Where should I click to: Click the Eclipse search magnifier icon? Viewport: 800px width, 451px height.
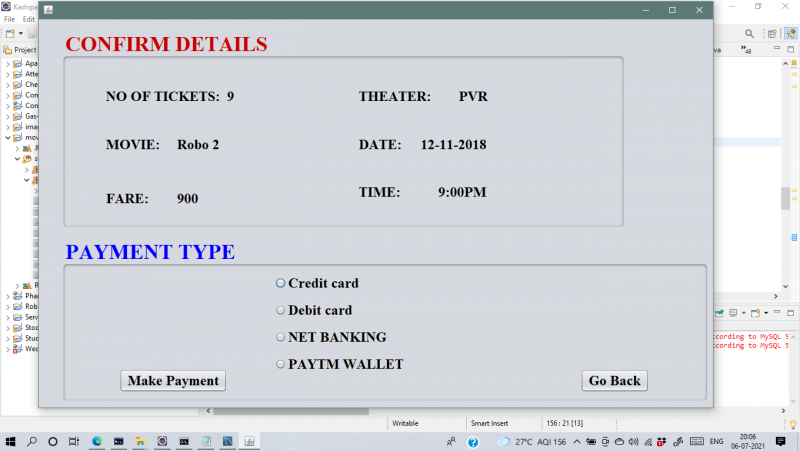point(749,34)
